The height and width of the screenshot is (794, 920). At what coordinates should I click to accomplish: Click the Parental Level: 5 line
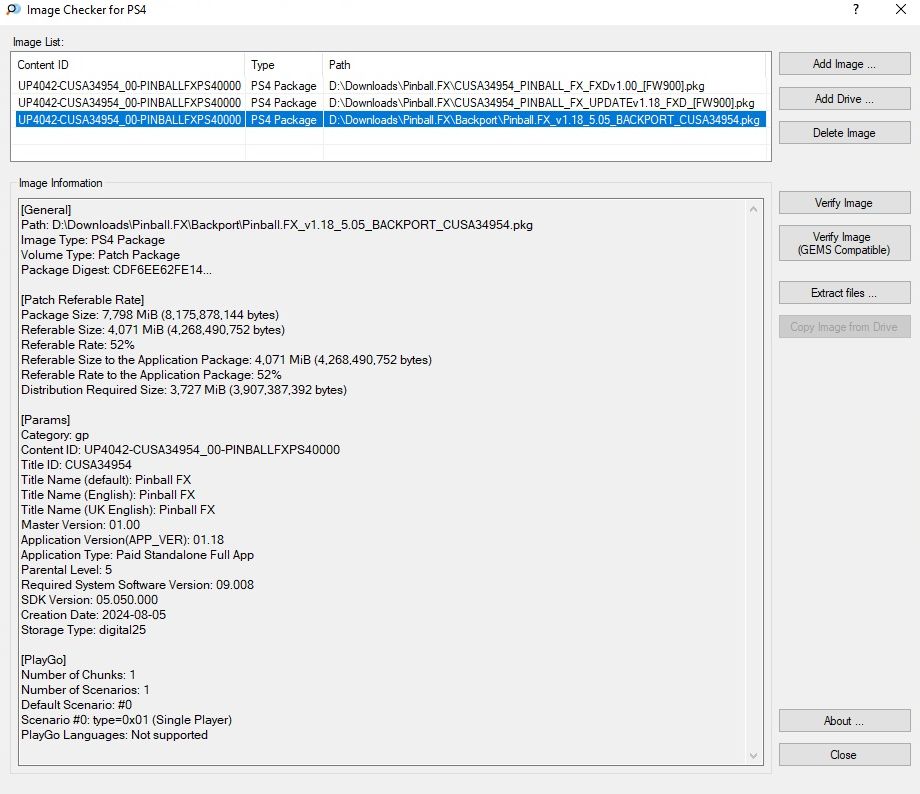(x=66, y=570)
